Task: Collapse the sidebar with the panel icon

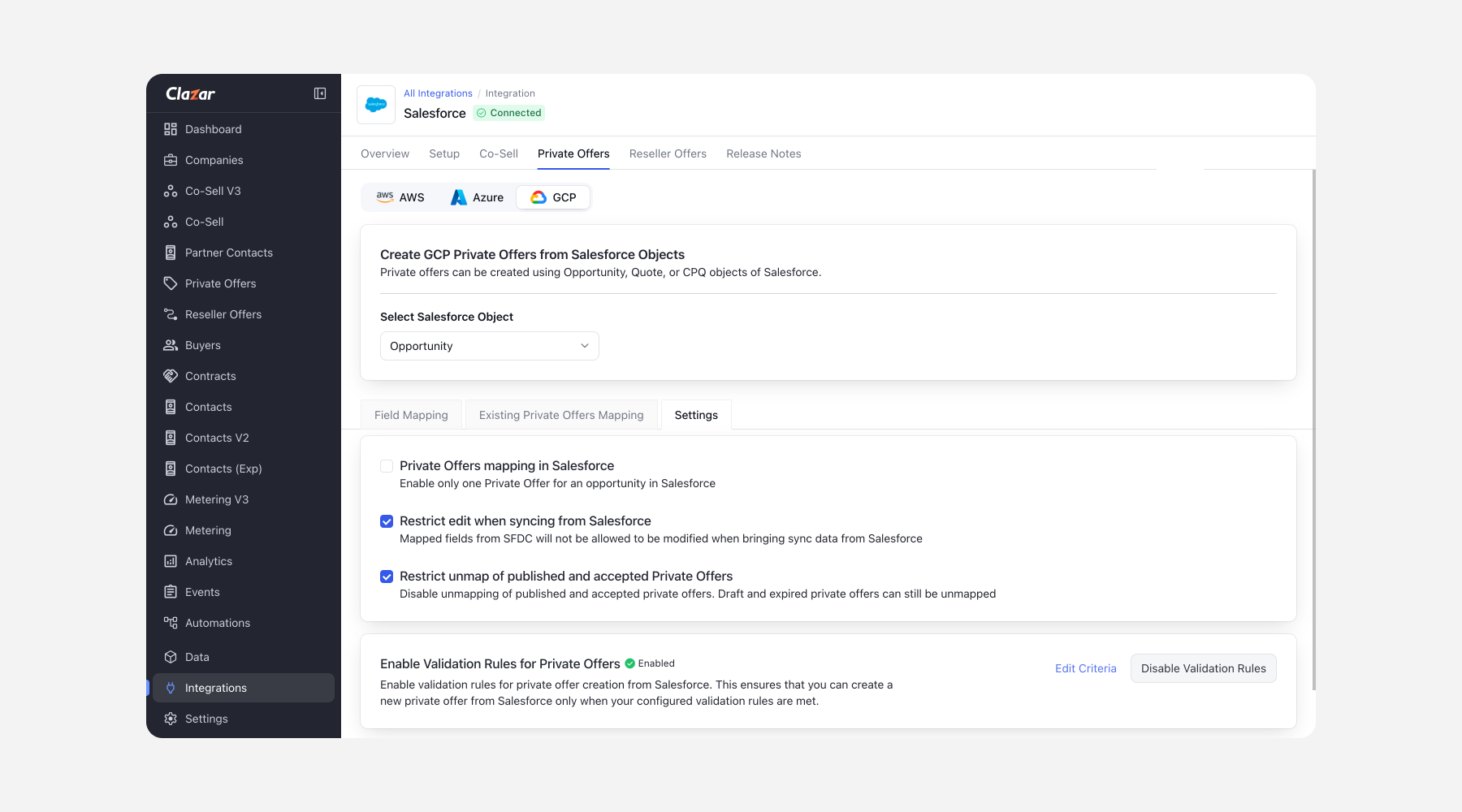Action: point(320,93)
